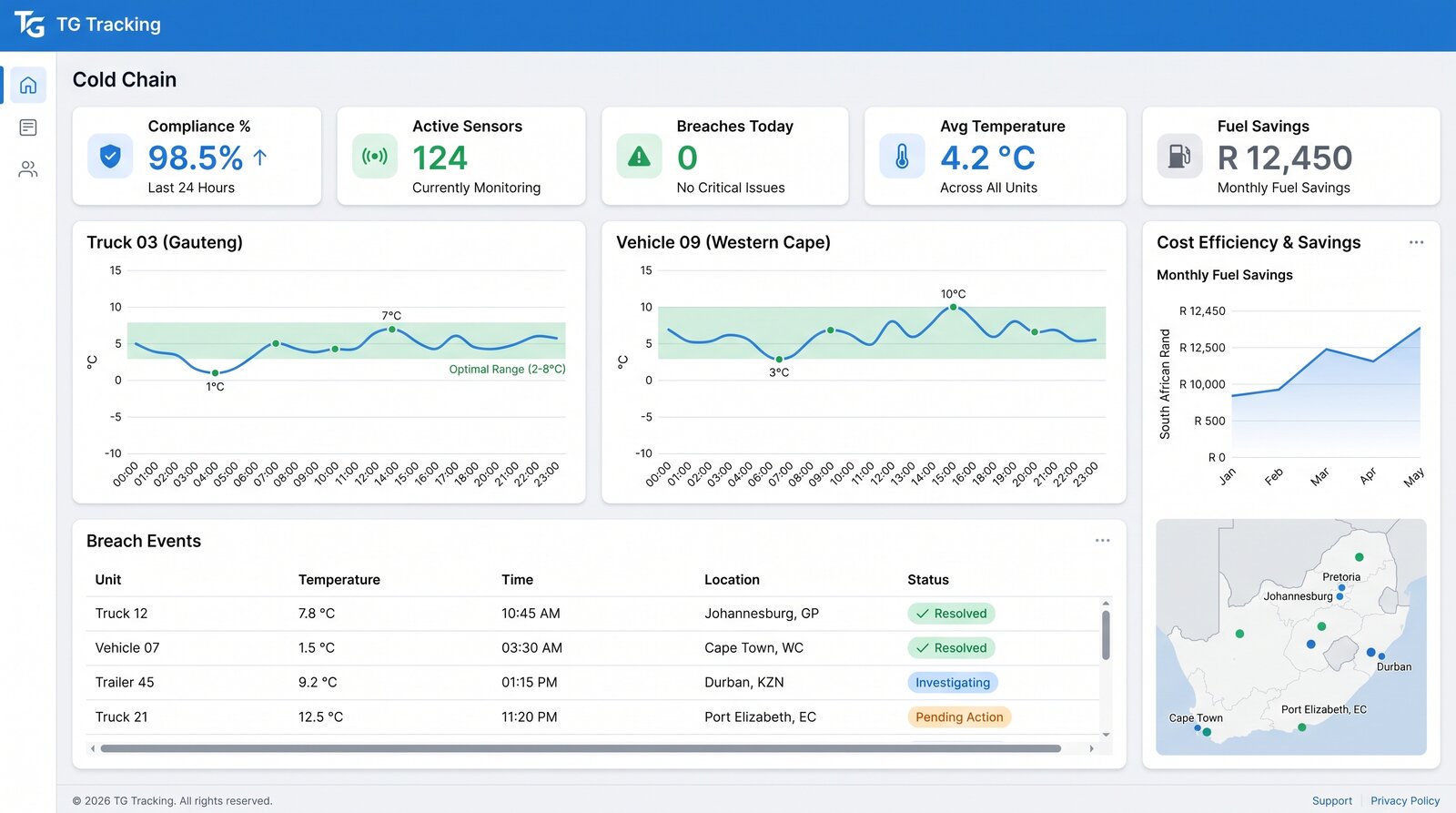
Task: Click scroll-right arrow of Breach Events table
Action: click(1092, 748)
